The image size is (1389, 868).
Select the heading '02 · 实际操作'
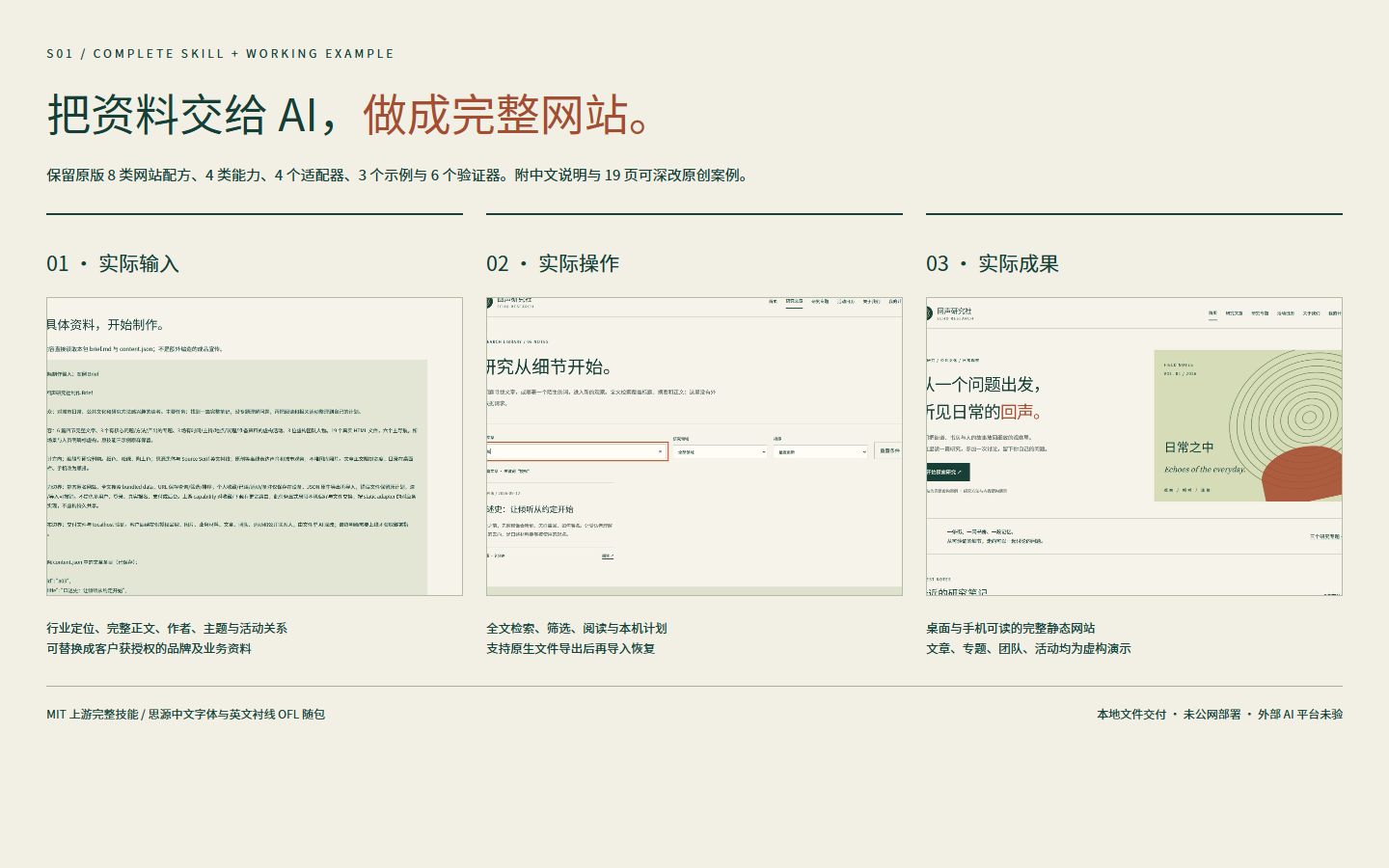pyautogui.click(x=553, y=263)
